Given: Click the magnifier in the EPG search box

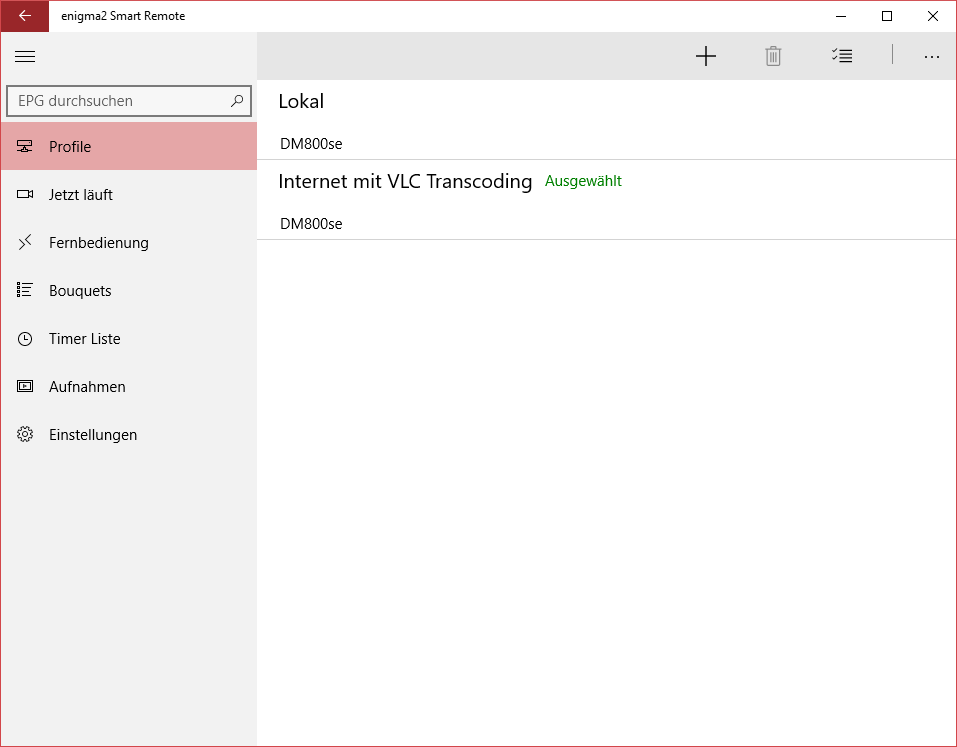Looking at the screenshot, I should click(x=236, y=101).
